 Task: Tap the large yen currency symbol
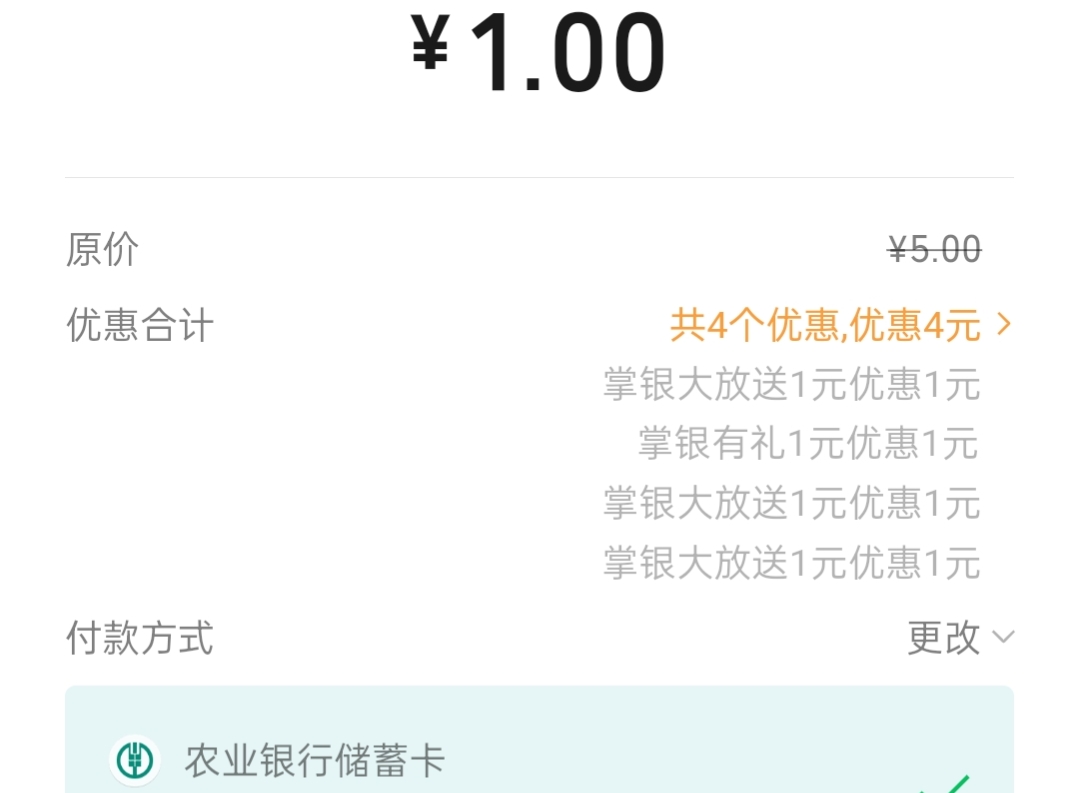[430, 47]
